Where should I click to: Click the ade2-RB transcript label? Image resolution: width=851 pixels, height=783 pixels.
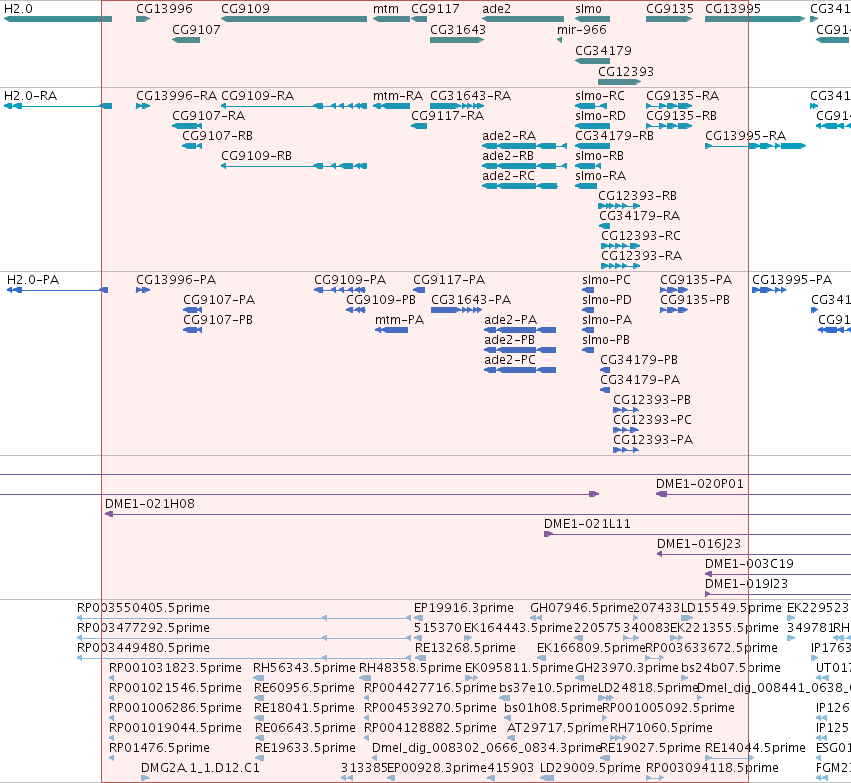(508, 156)
